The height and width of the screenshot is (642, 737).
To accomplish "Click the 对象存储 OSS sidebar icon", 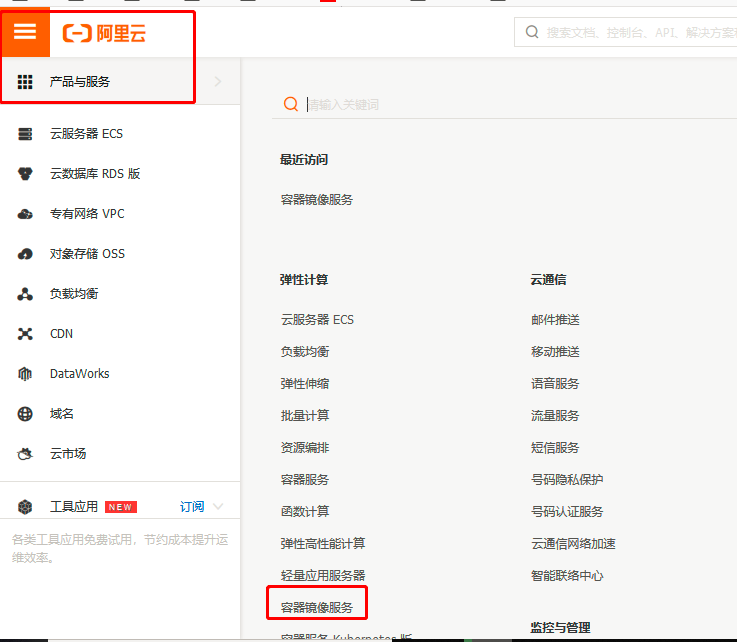I will (25, 254).
